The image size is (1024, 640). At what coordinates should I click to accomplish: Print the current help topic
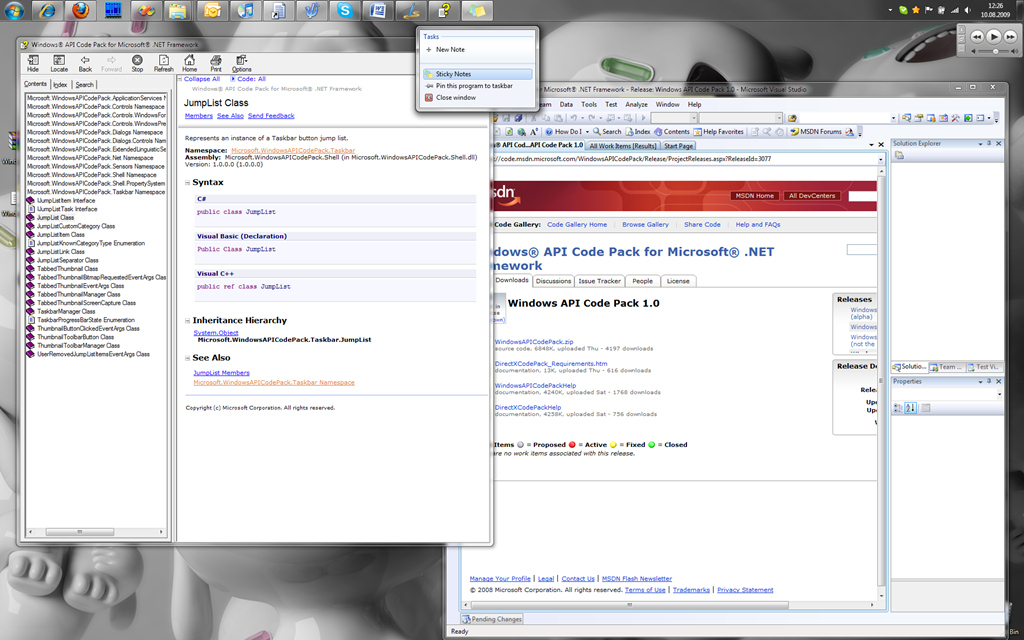point(216,63)
